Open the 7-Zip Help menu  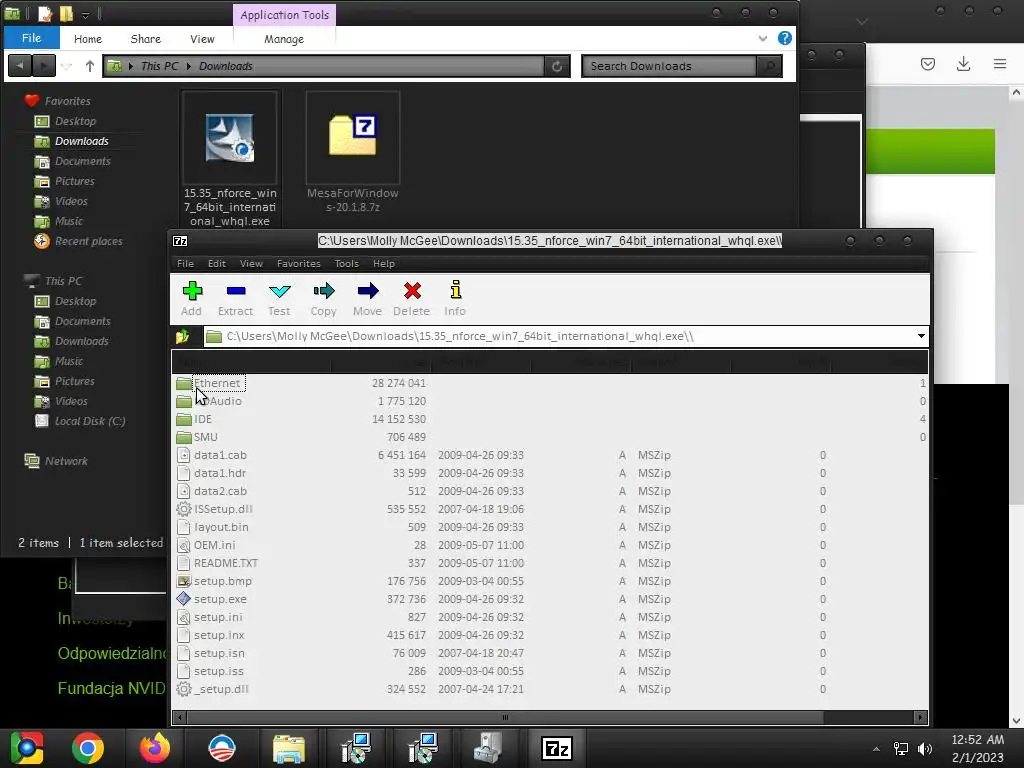(384, 264)
